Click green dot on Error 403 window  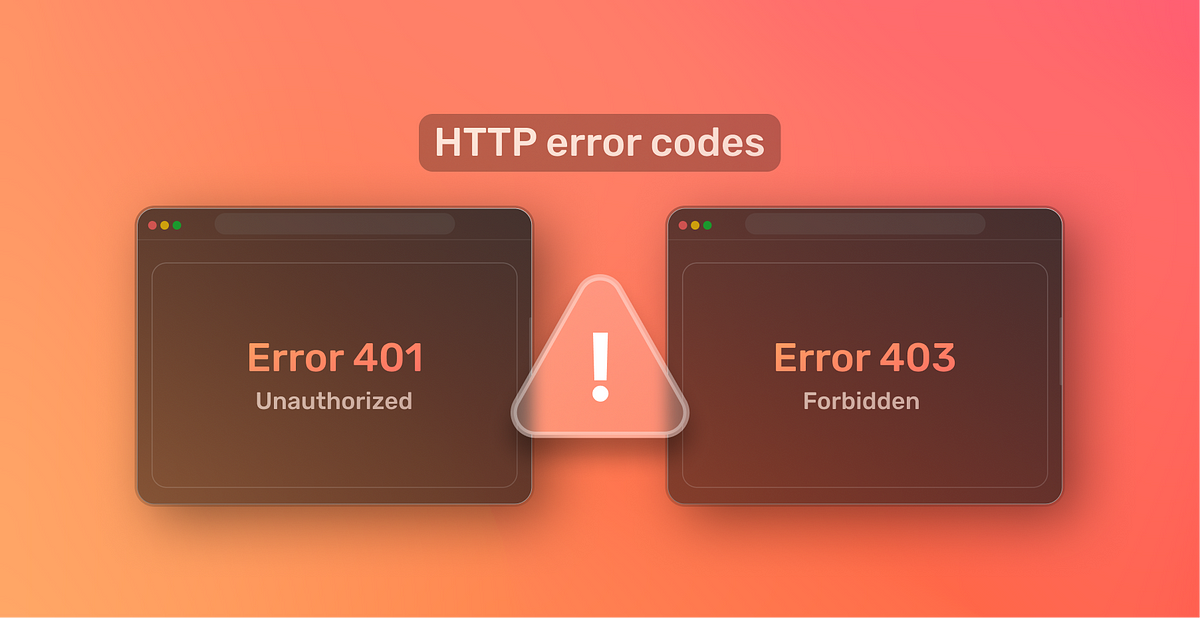(707, 225)
